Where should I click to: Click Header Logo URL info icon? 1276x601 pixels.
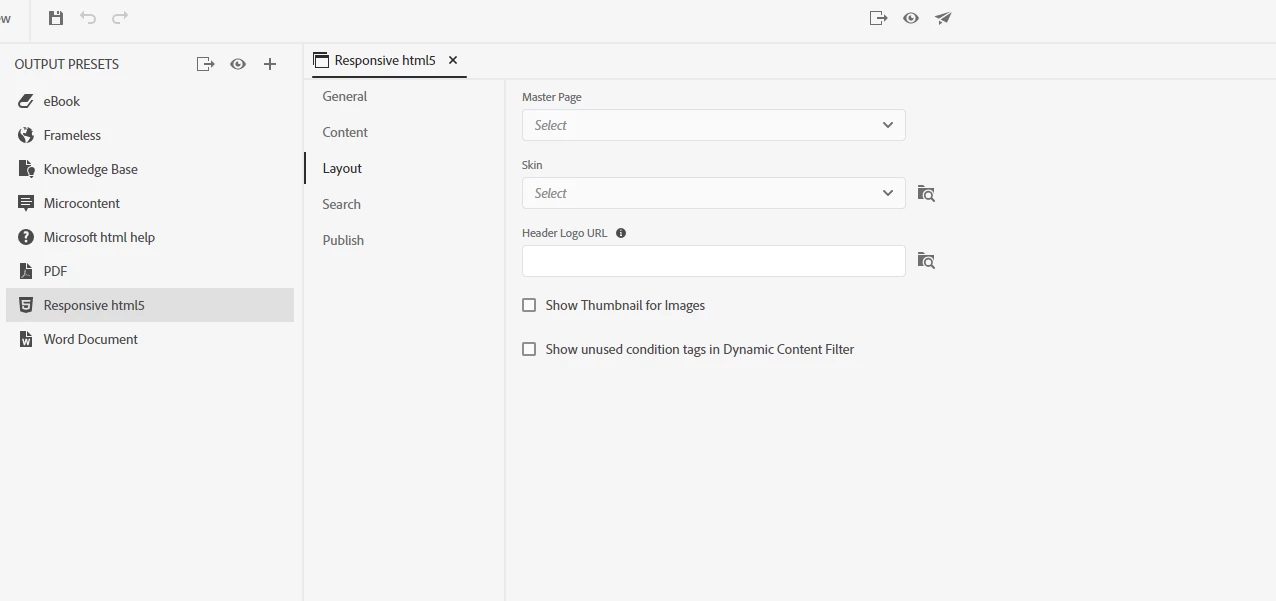[x=621, y=233]
